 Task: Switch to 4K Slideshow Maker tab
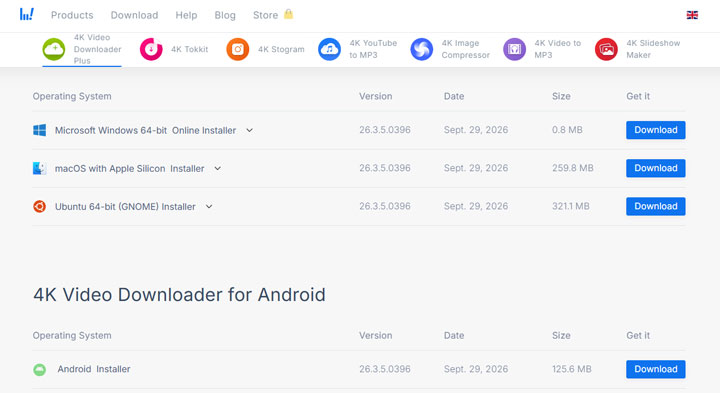pyautogui.click(x=638, y=49)
